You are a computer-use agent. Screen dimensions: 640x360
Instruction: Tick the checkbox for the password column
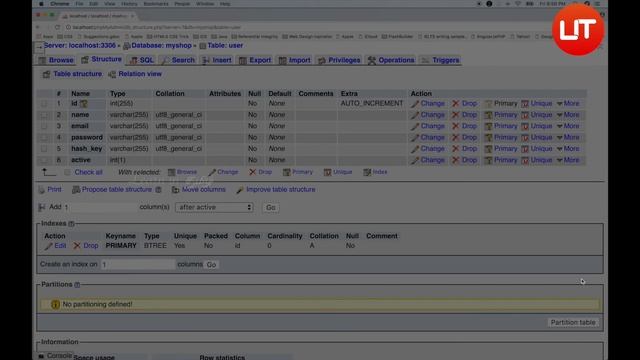point(44,138)
